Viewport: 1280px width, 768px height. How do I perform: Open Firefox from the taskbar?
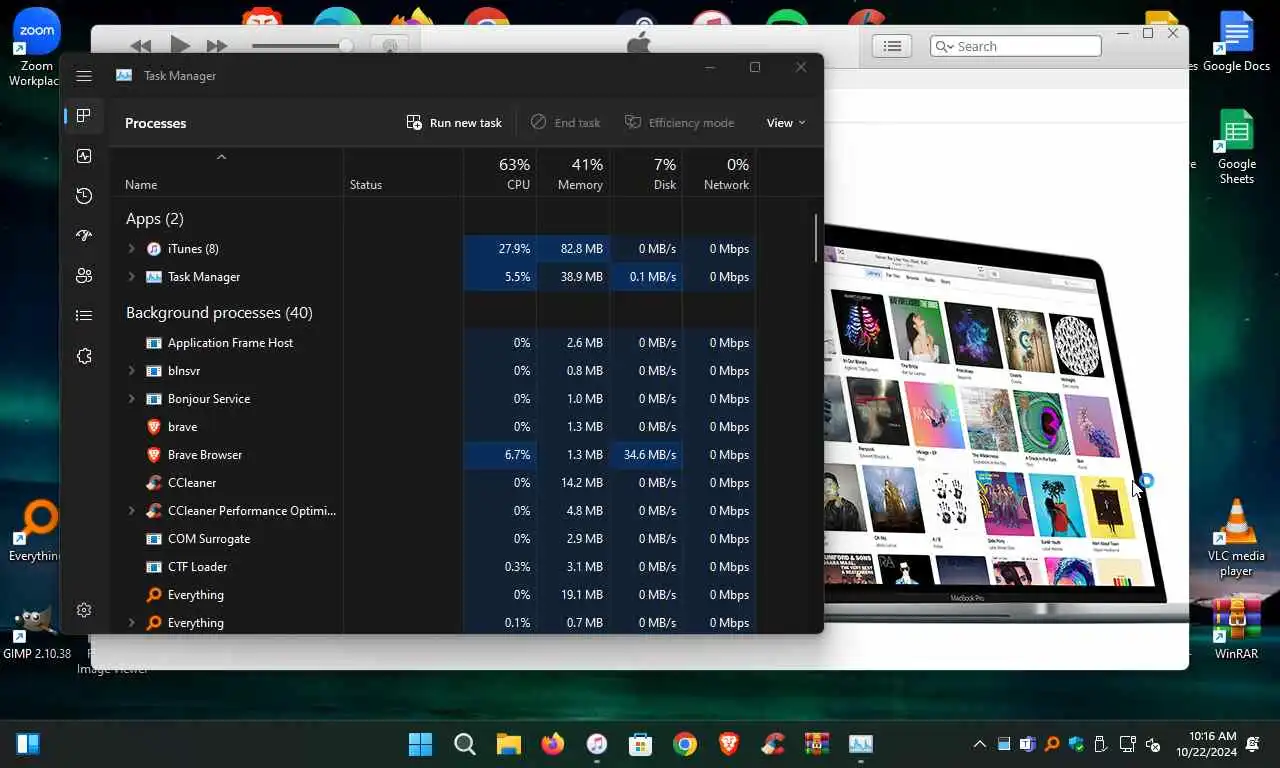(553, 744)
